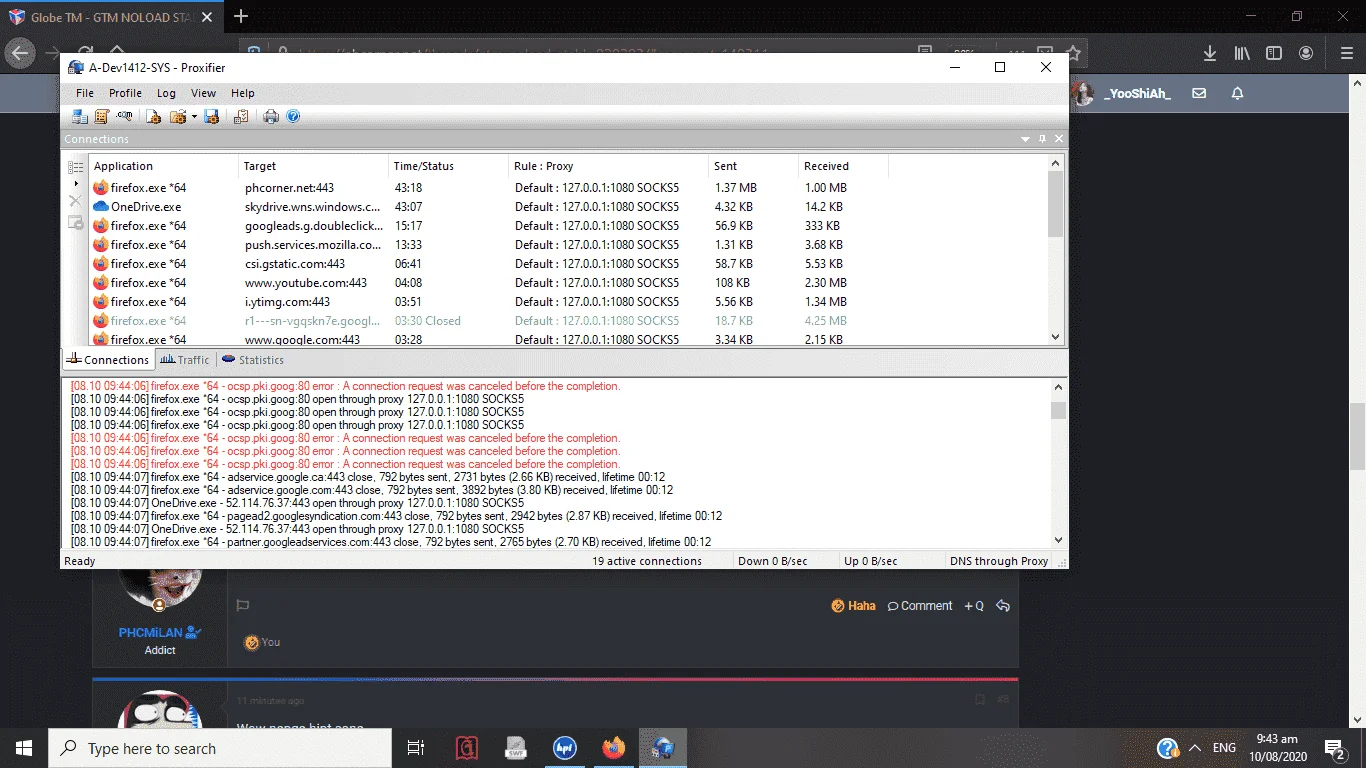Click the Comment link on the post
Viewport: 1366px width, 768px height.
[920, 606]
